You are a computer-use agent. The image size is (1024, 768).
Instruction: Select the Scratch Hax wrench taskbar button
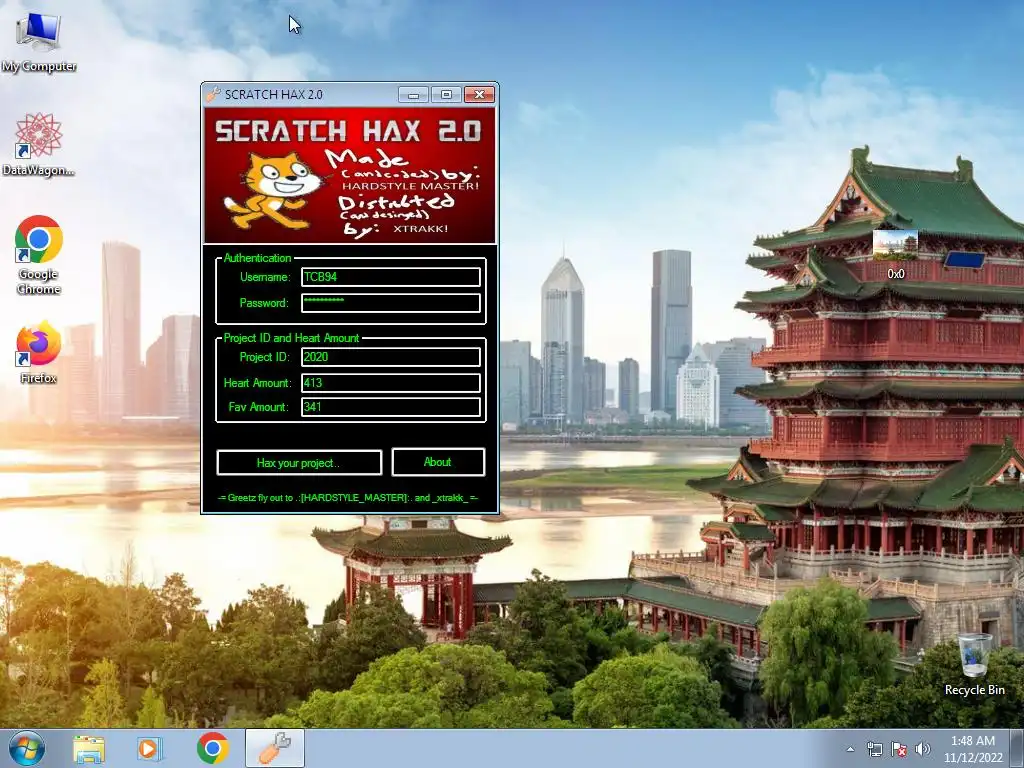pyautogui.click(x=275, y=748)
